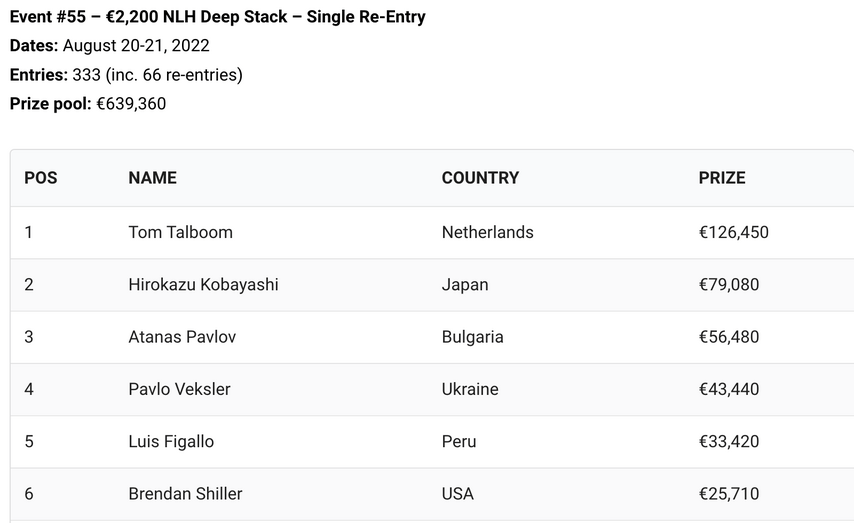Screen dimensions: 854x523
Task: Click the Ukraine country cell
Action: [470, 389]
